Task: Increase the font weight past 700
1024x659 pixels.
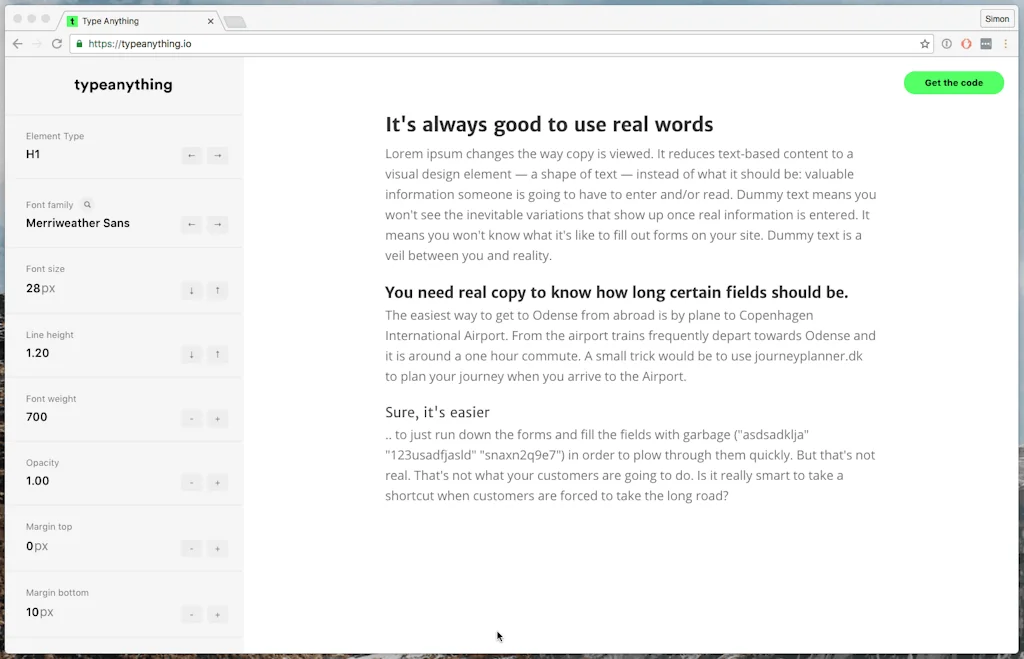Action: click(x=217, y=418)
